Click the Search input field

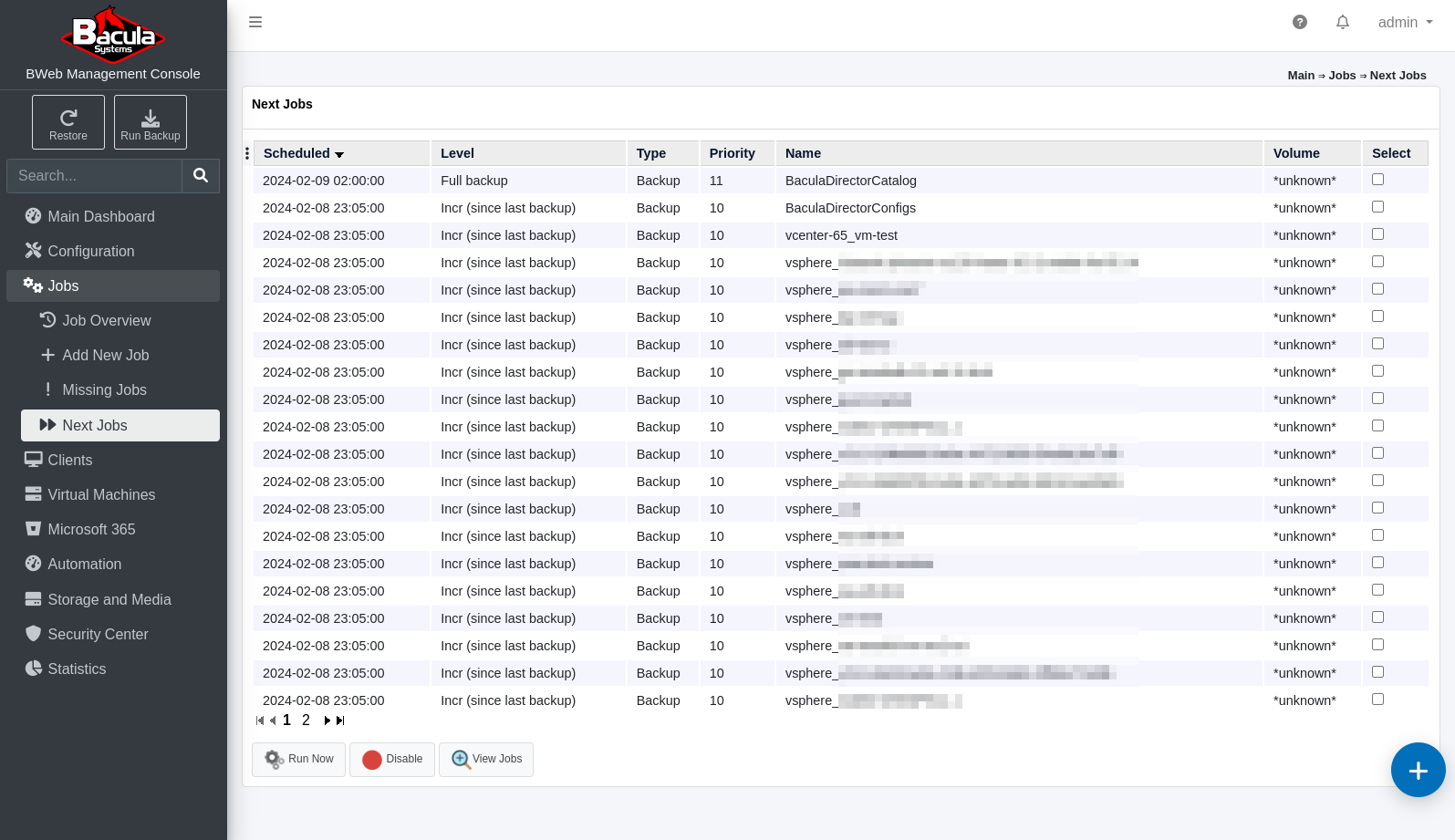[95, 175]
